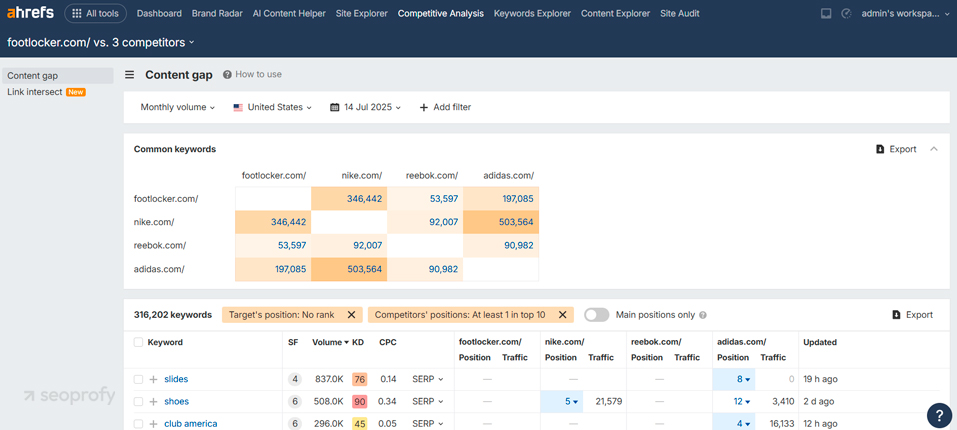Image resolution: width=957 pixels, height=430 pixels.
Task: Click 197,085 in adidas.com row
Action: point(289,269)
